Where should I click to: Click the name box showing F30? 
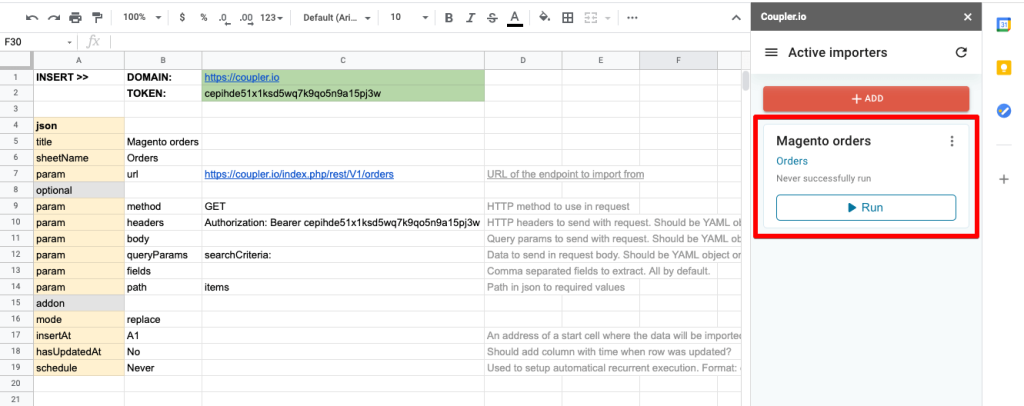(33, 42)
